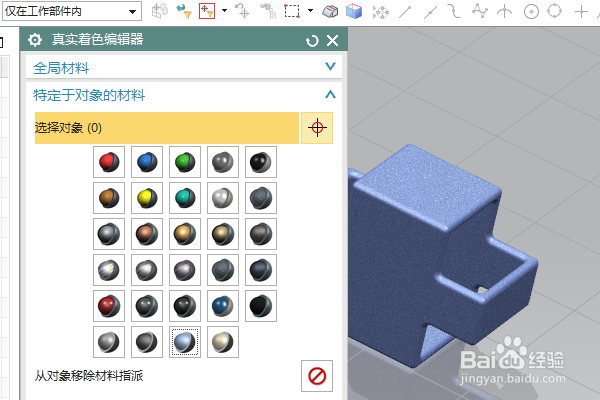
Task: Click the remove material assignment prohibition icon
Action: pyautogui.click(x=317, y=376)
